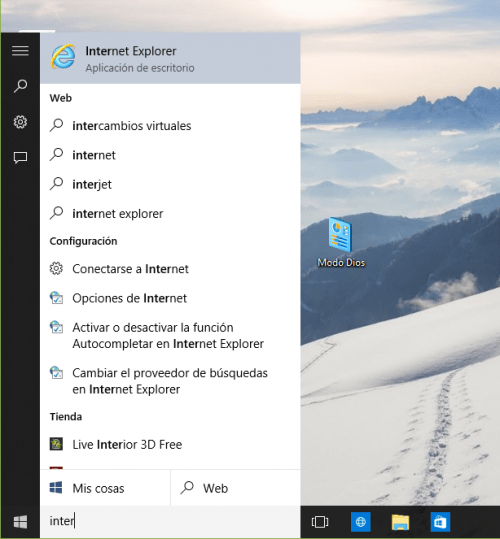The height and width of the screenshot is (539, 500).
Task: Open the feedback speech bubble icon
Action: pyautogui.click(x=20, y=158)
